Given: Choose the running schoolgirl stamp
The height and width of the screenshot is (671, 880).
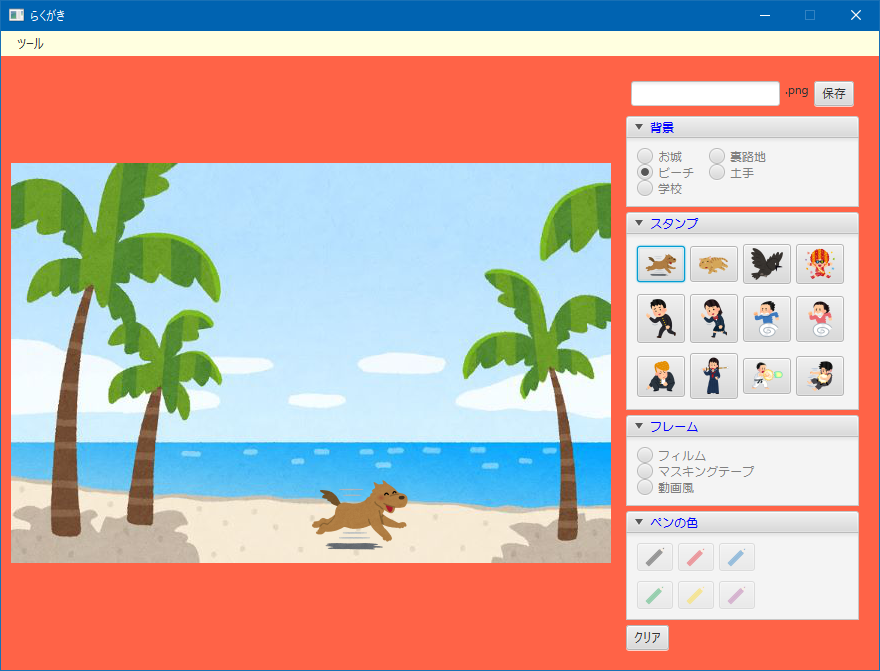Looking at the screenshot, I should click(714, 319).
